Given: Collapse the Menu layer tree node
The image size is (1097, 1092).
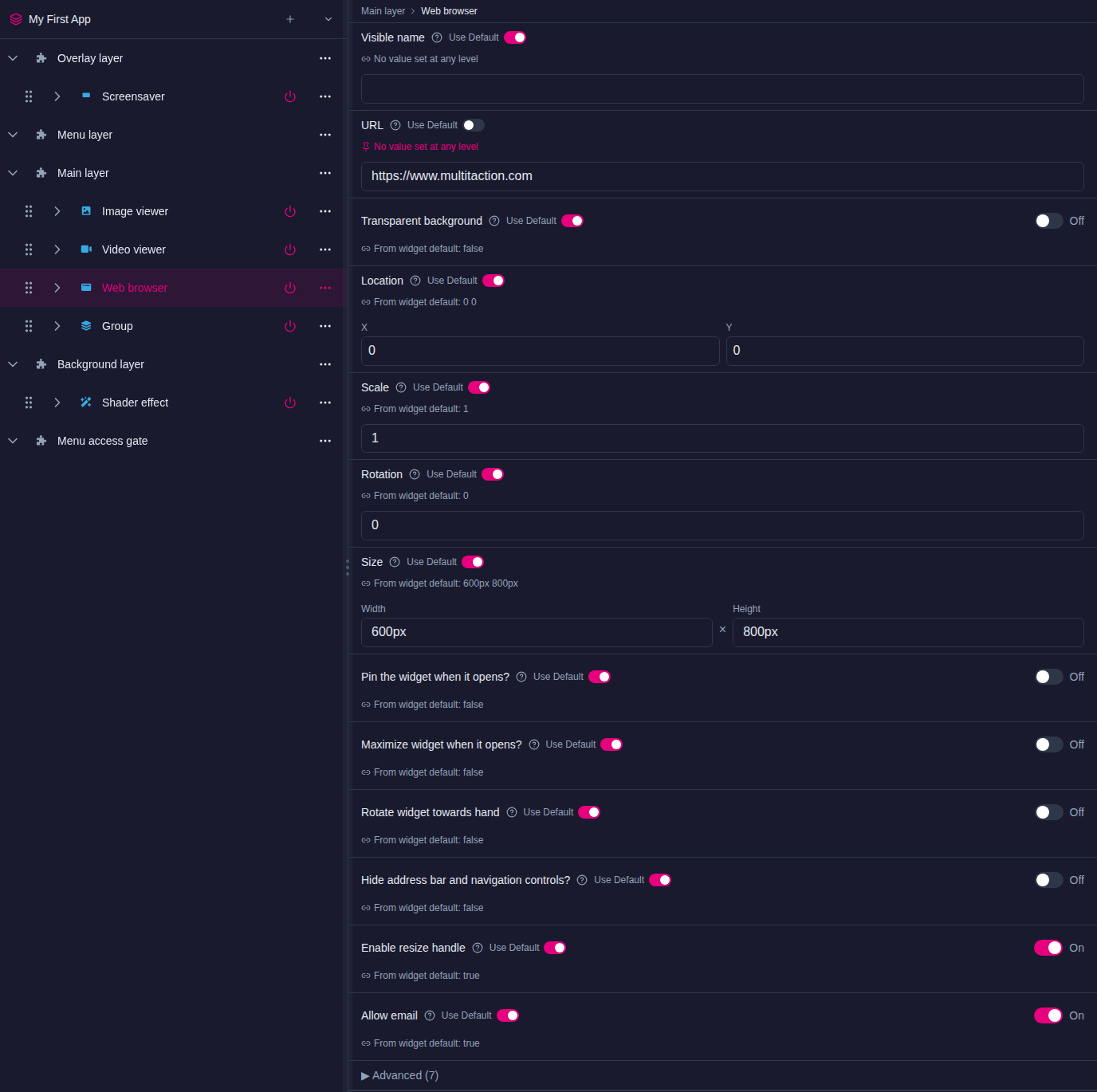Looking at the screenshot, I should point(13,135).
